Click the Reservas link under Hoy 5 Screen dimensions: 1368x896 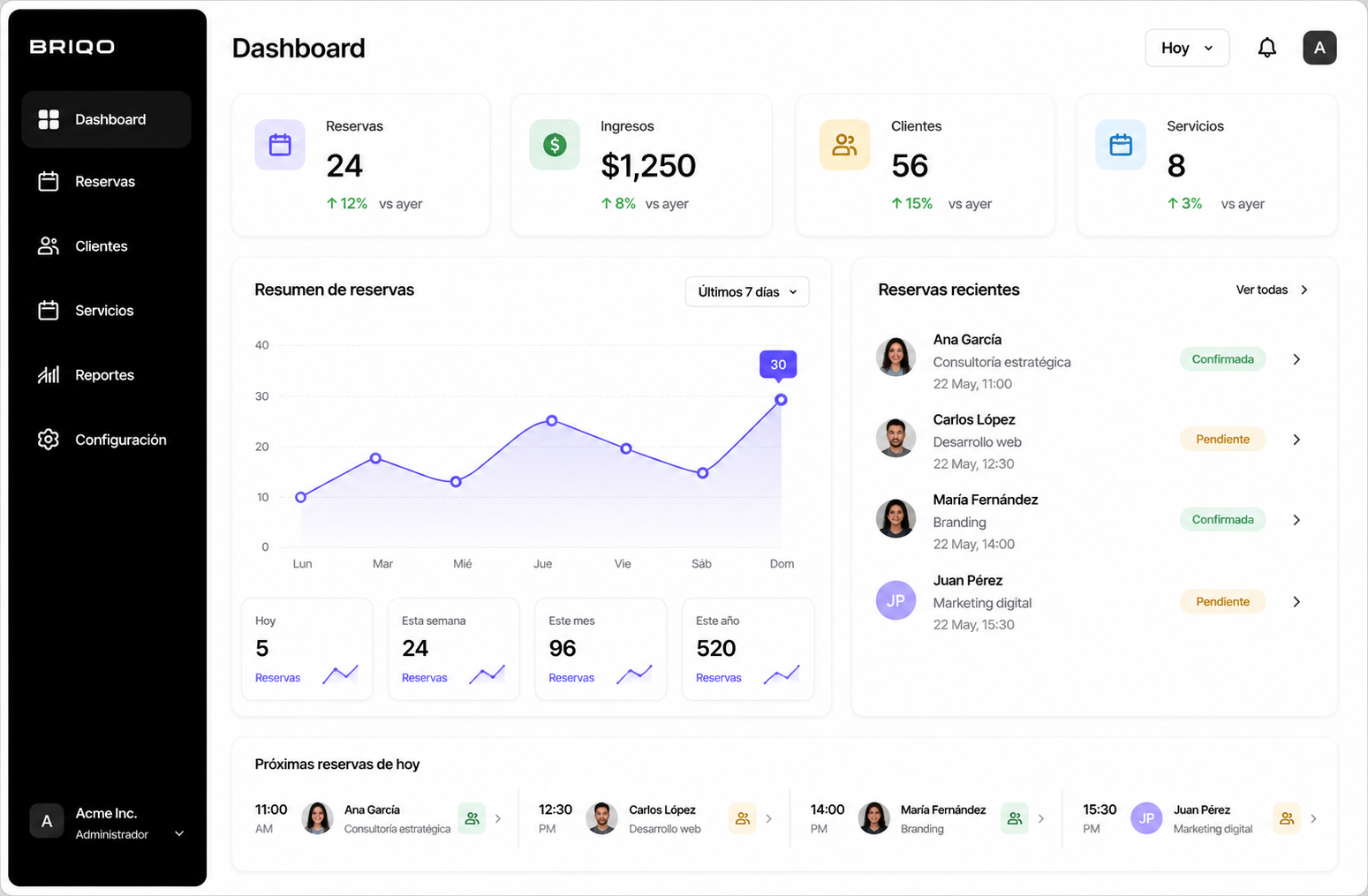(277, 678)
